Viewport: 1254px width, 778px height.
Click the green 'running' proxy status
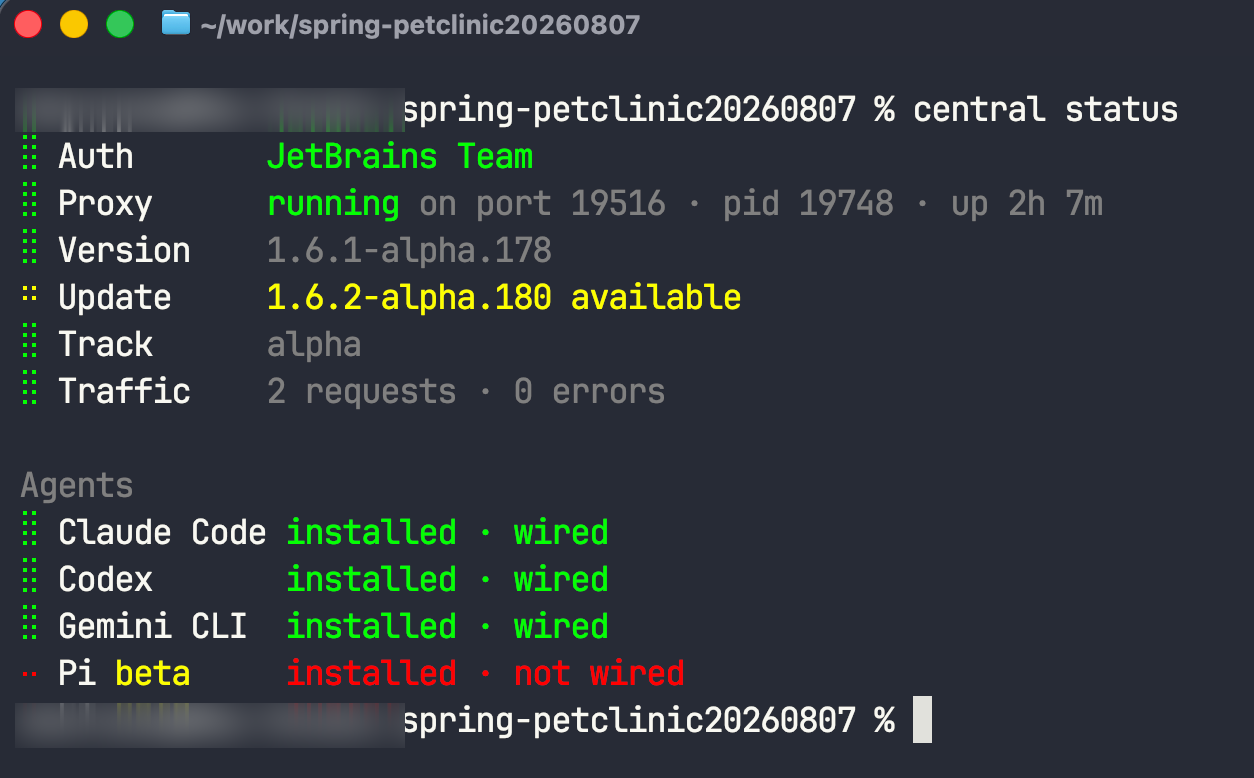click(x=333, y=204)
